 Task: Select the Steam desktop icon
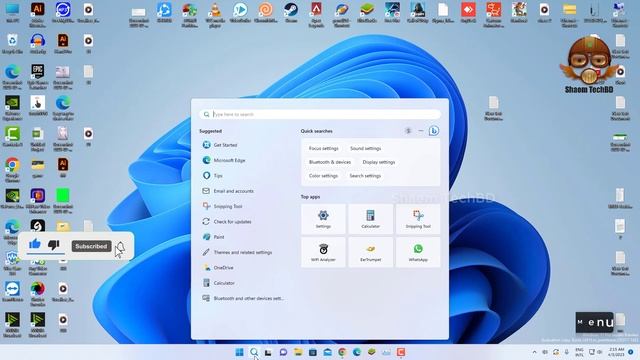point(291,13)
